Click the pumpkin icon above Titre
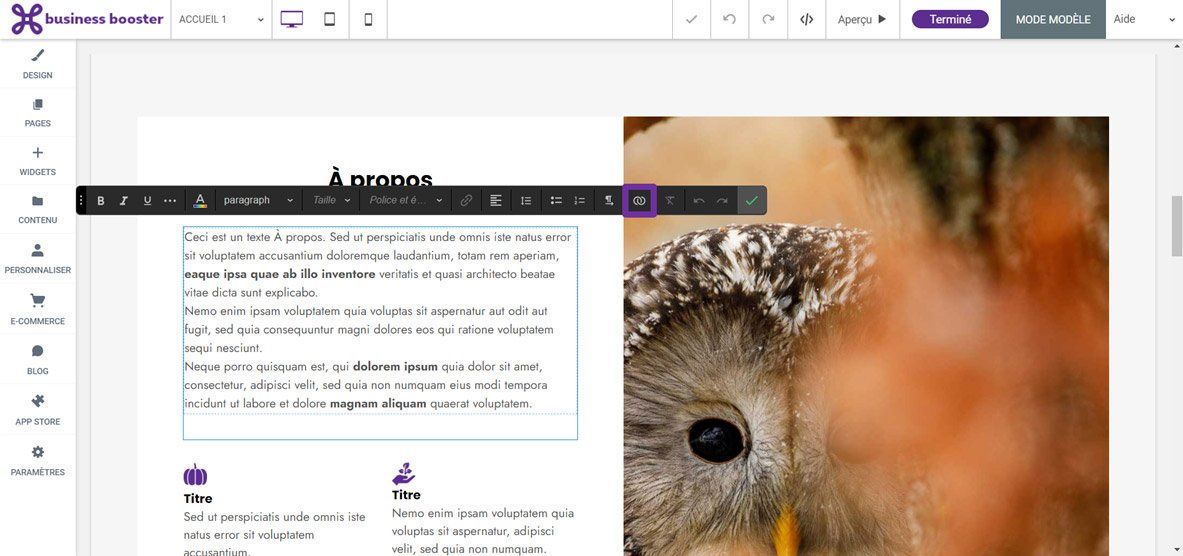 pyautogui.click(x=195, y=475)
